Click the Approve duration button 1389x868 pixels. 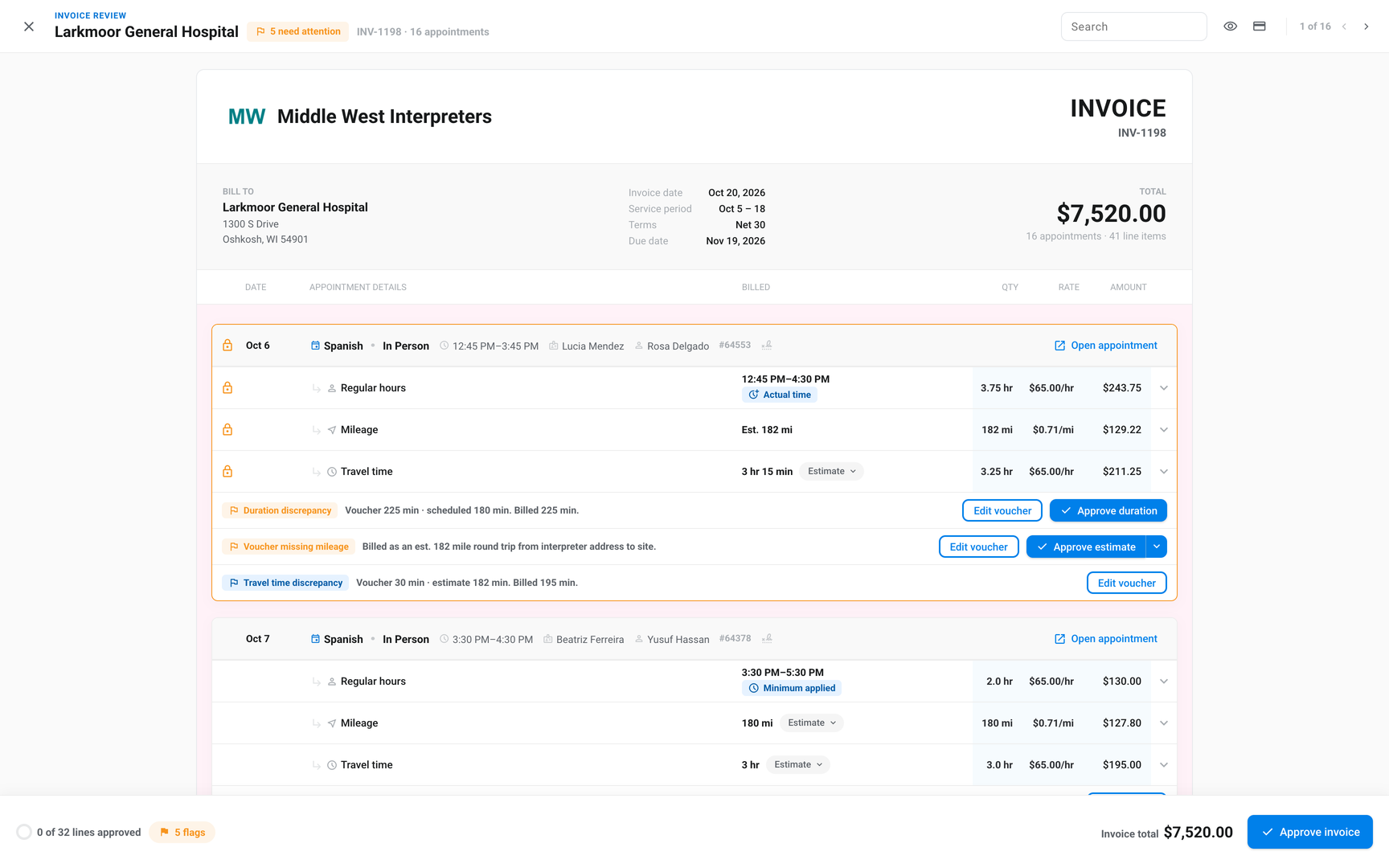[1108, 510]
